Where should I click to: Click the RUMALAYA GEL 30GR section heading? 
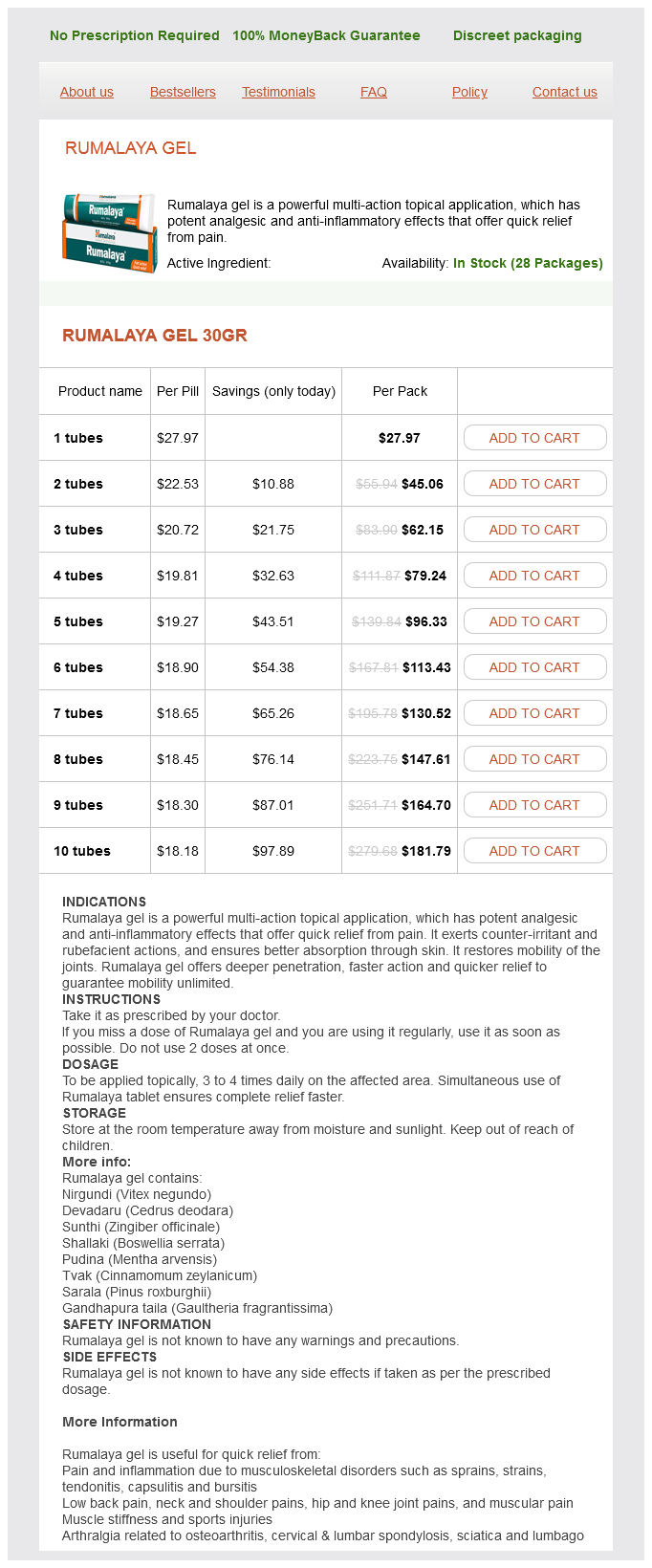click(x=155, y=336)
